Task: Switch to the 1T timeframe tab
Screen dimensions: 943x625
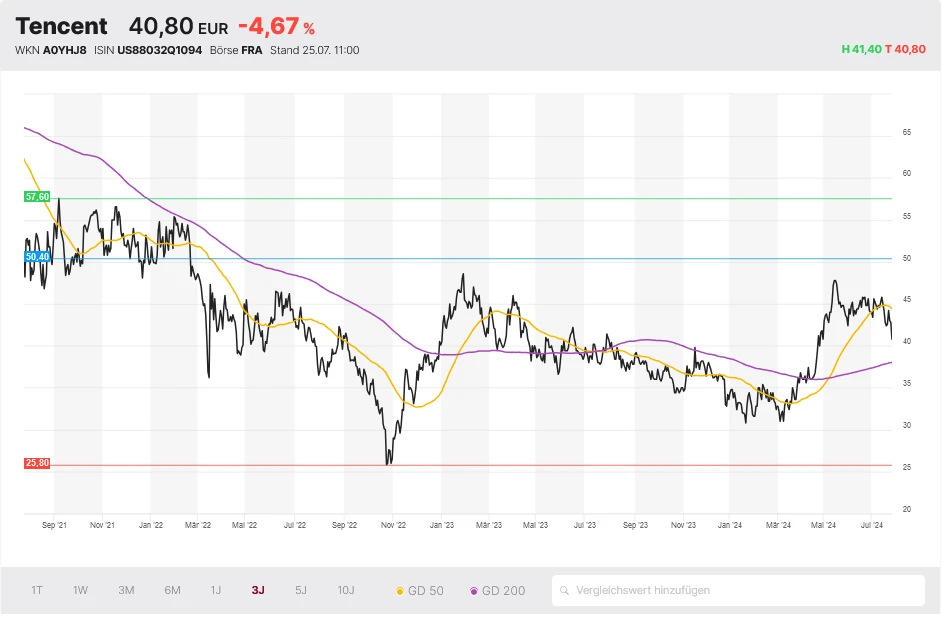Action: click(x=36, y=591)
